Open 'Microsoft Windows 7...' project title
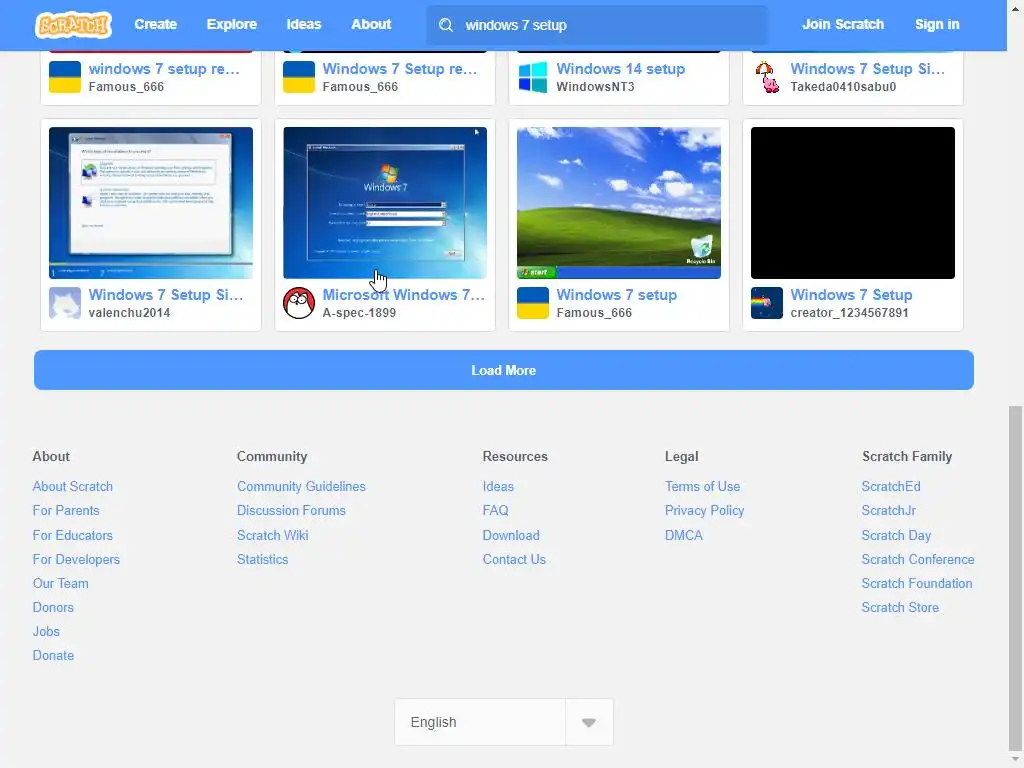This screenshot has height=768, width=1024. [x=404, y=295]
